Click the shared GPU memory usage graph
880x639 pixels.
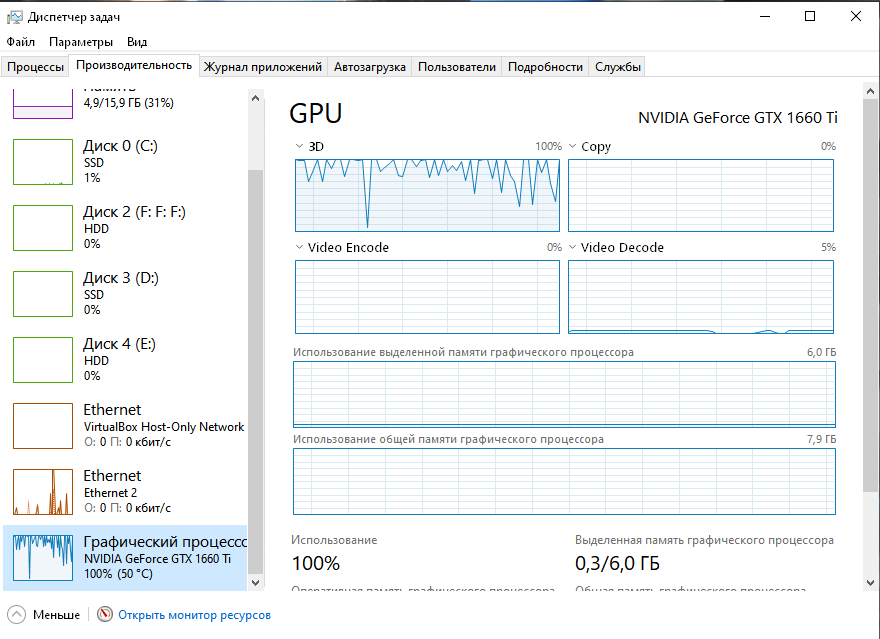564,481
